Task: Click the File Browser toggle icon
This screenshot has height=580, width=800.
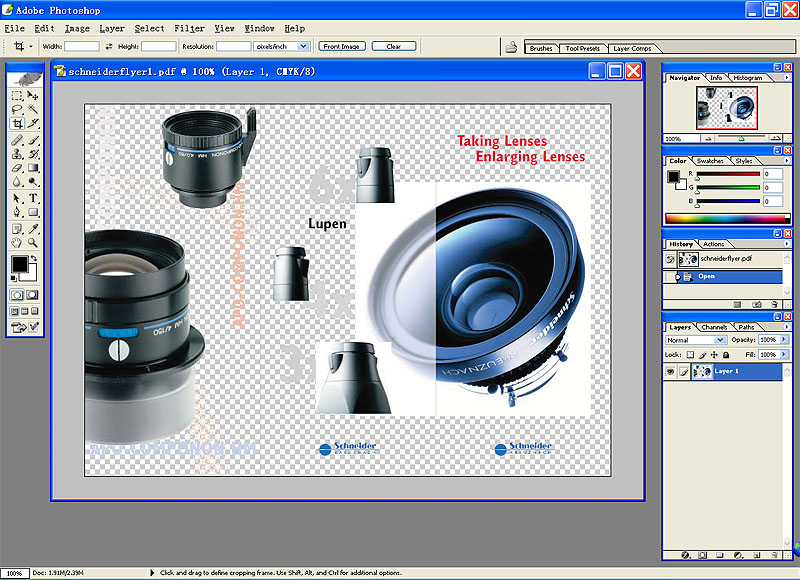Action: (x=511, y=48)
